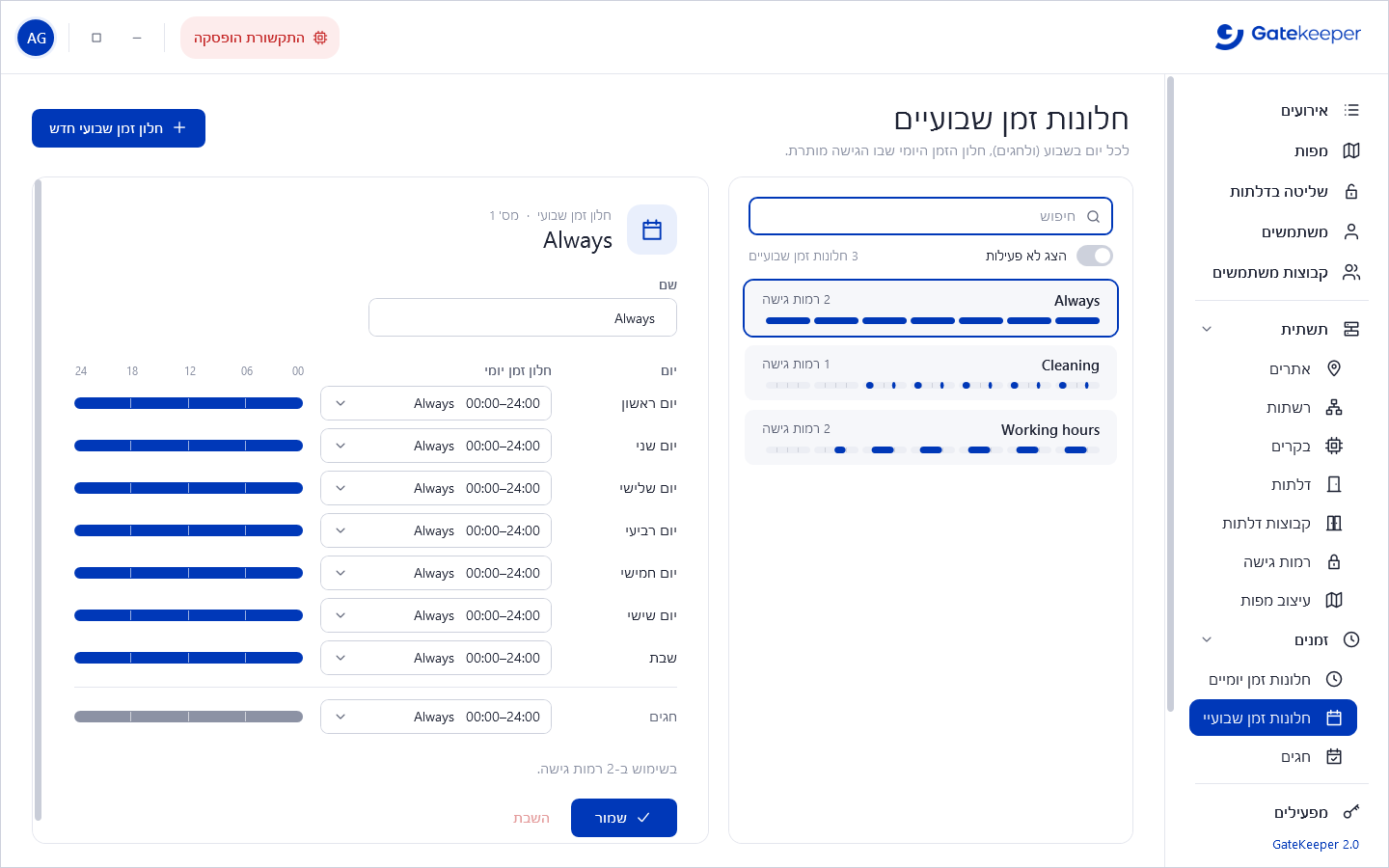Click the חיפוש search field

pyautogui.click(x=931, y=216)
